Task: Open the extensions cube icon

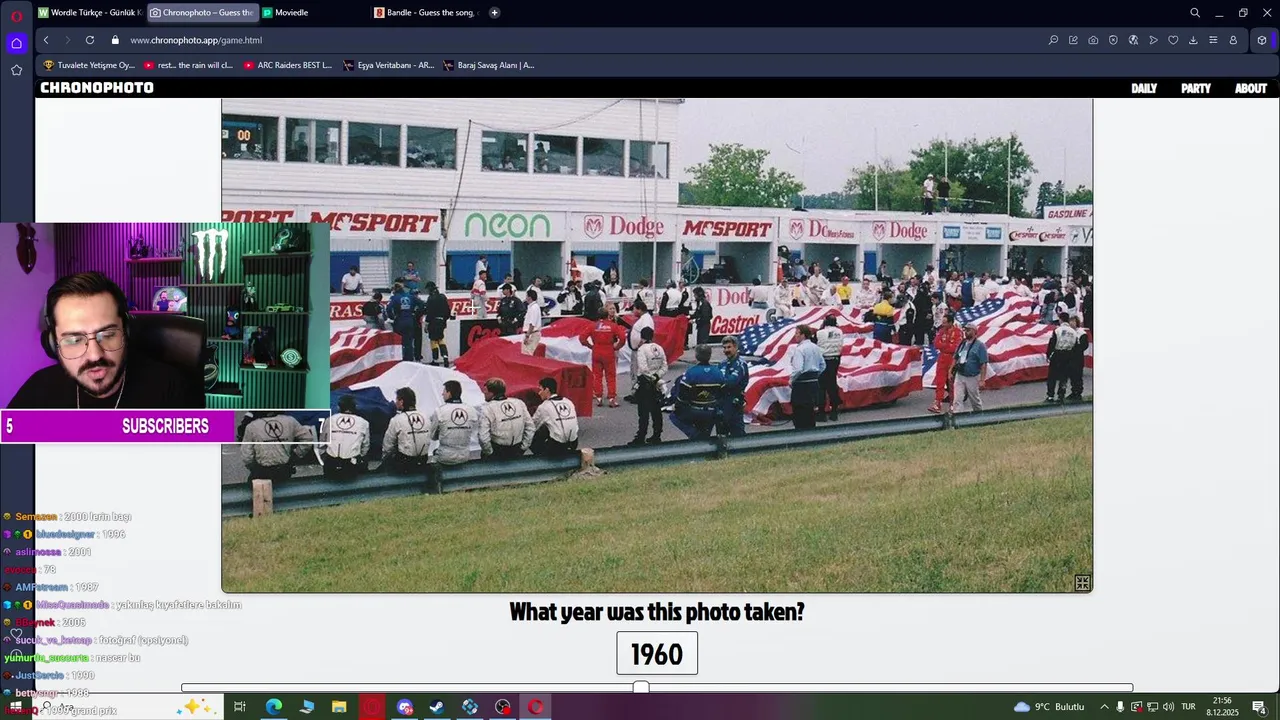Action: (1262, 40)
